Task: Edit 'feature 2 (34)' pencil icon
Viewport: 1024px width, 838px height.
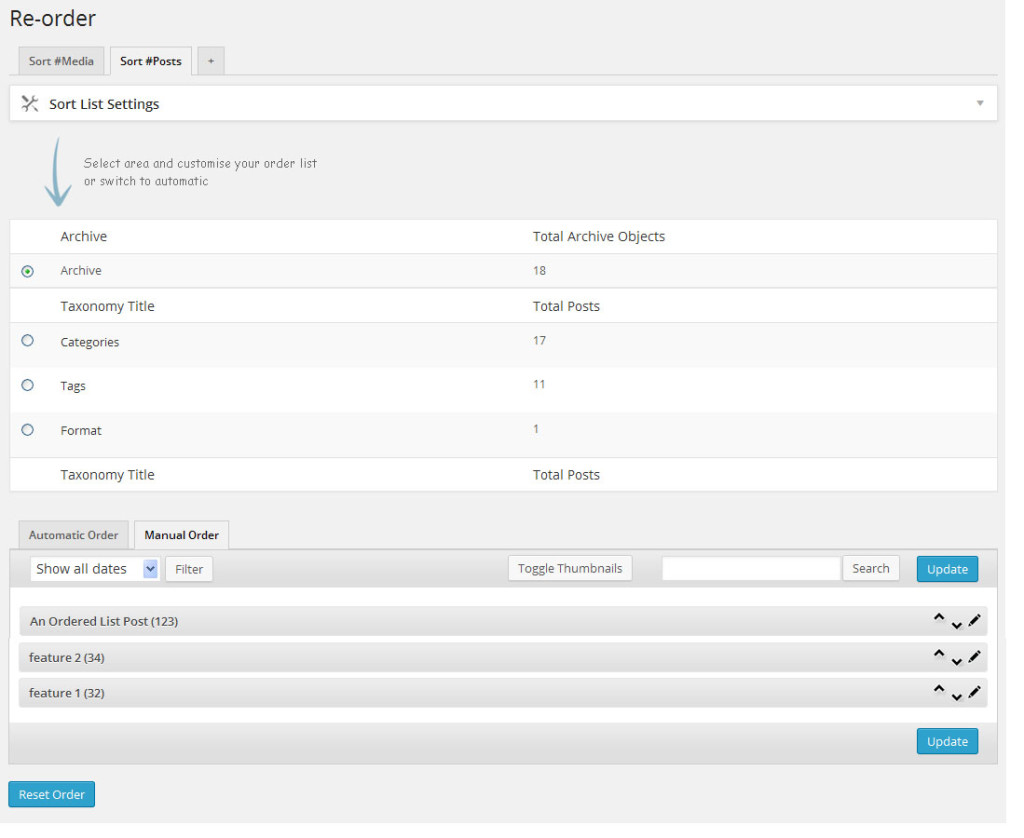Action: pos(991,668)
